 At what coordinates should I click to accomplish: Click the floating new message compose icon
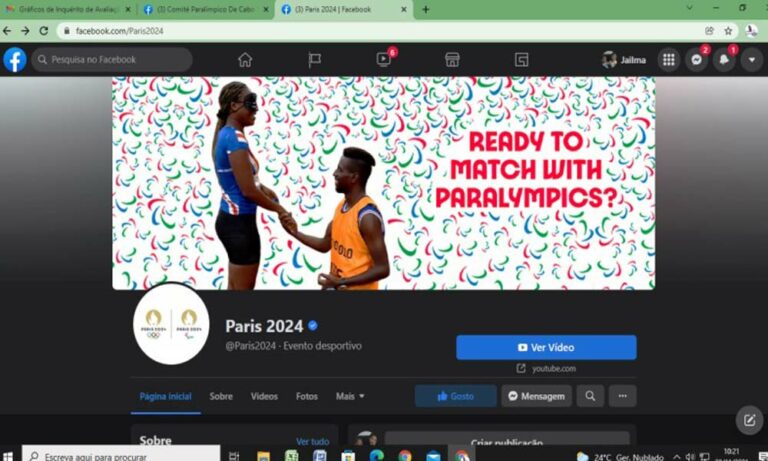pos(749,420)
